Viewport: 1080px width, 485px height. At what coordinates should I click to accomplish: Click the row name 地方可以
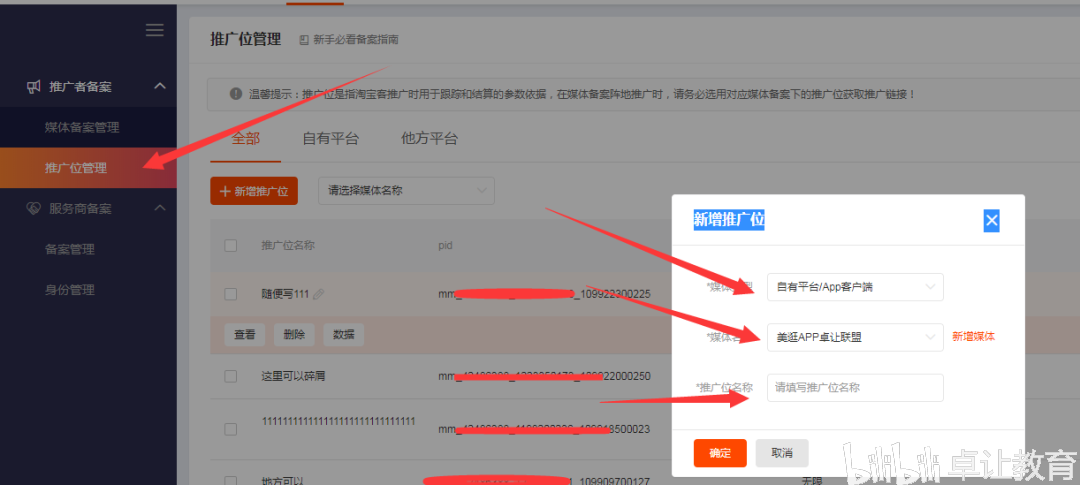(x=282, y=479)
